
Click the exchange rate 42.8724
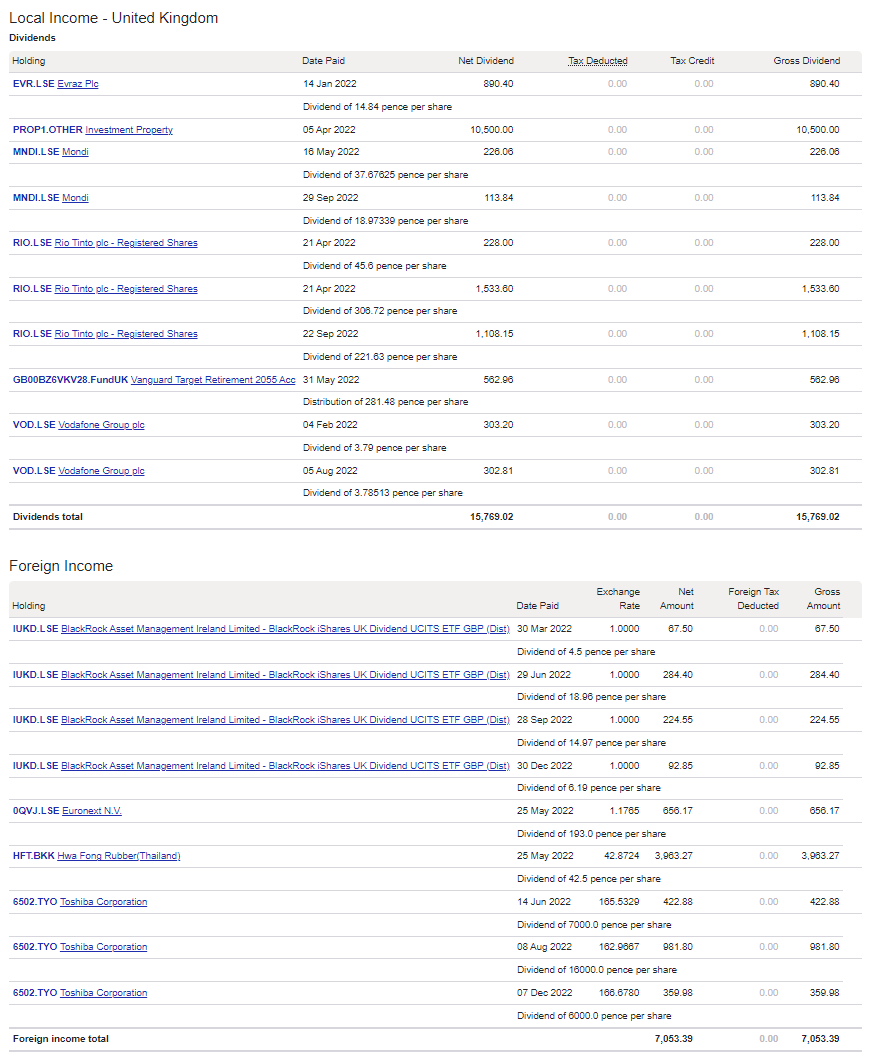[x=621, y=855]
